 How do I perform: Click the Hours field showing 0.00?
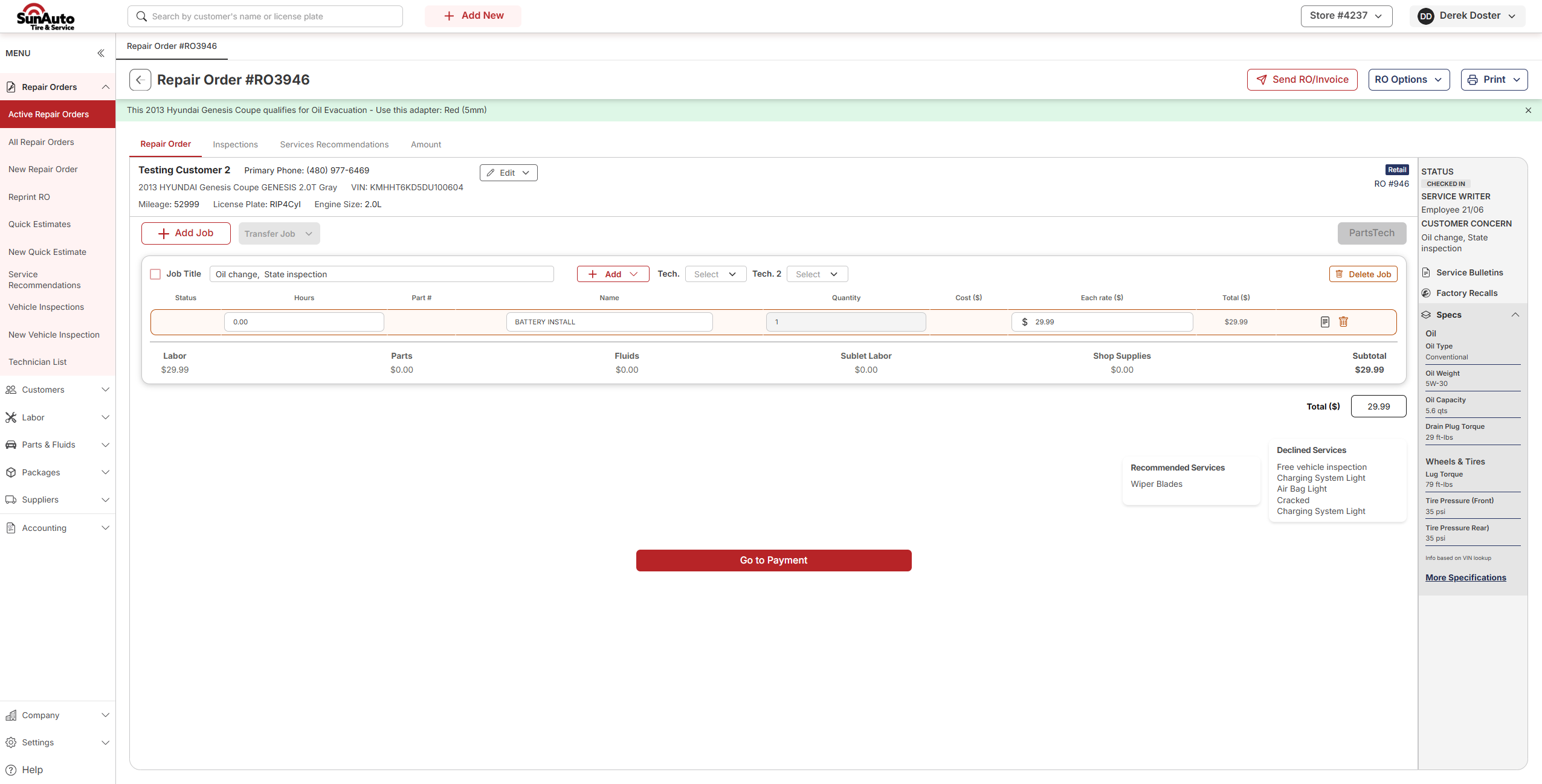[304, 322]
